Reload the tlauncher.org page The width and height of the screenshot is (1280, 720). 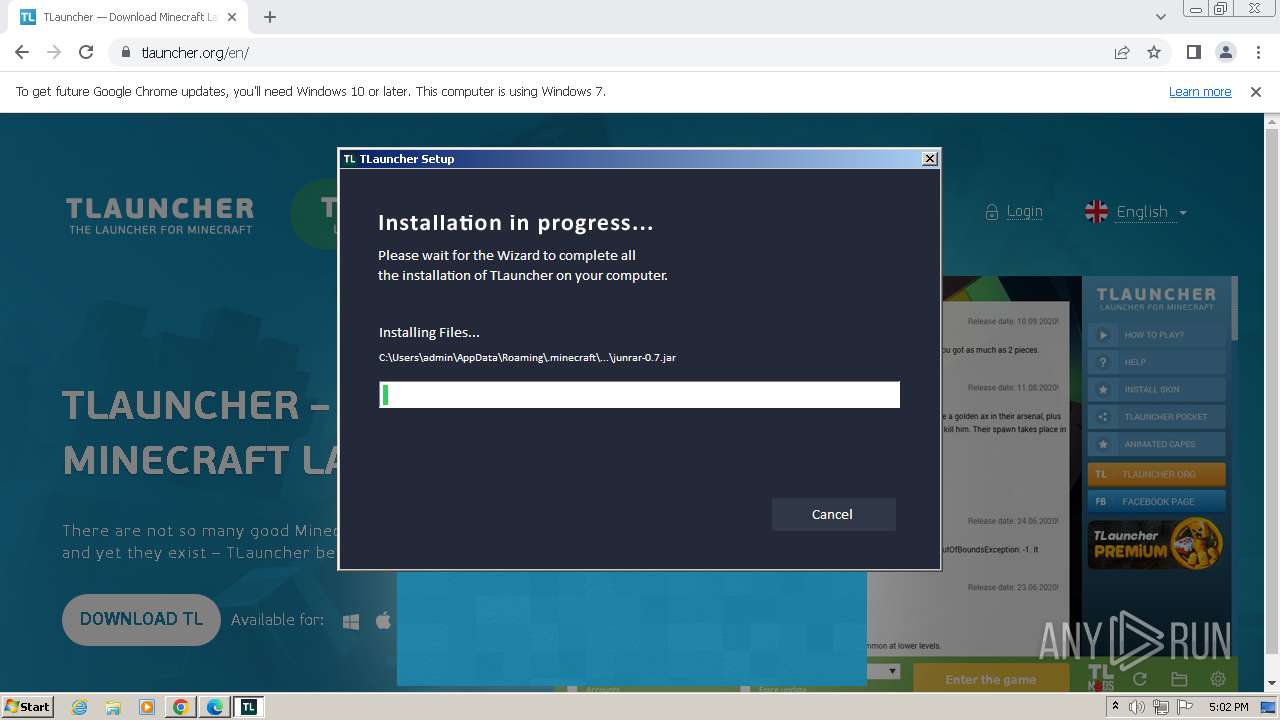[86, 52]
